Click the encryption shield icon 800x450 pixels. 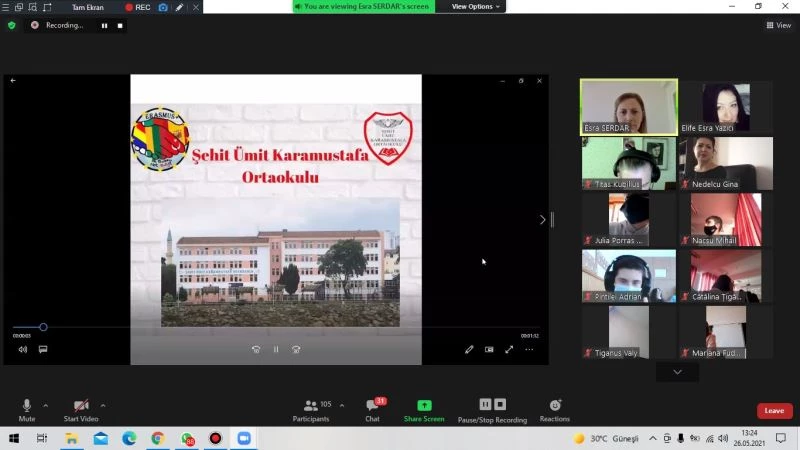pyautogui.click(x=12, y=25)
